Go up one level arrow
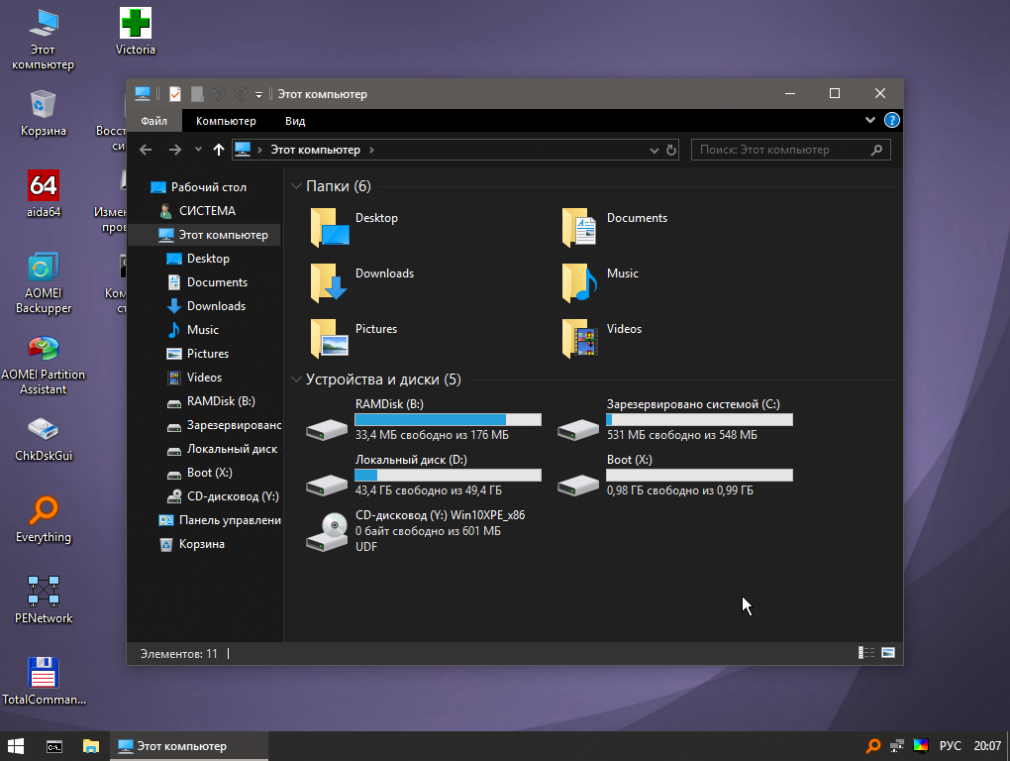 218,149
